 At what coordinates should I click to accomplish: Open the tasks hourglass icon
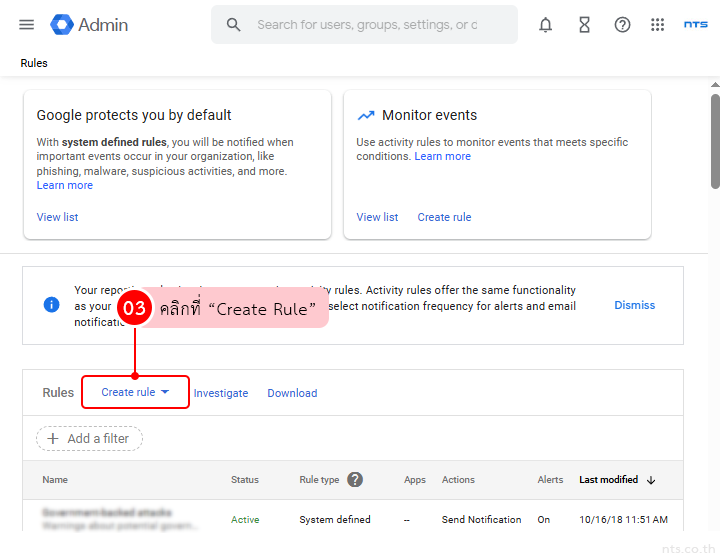(584, 25)
